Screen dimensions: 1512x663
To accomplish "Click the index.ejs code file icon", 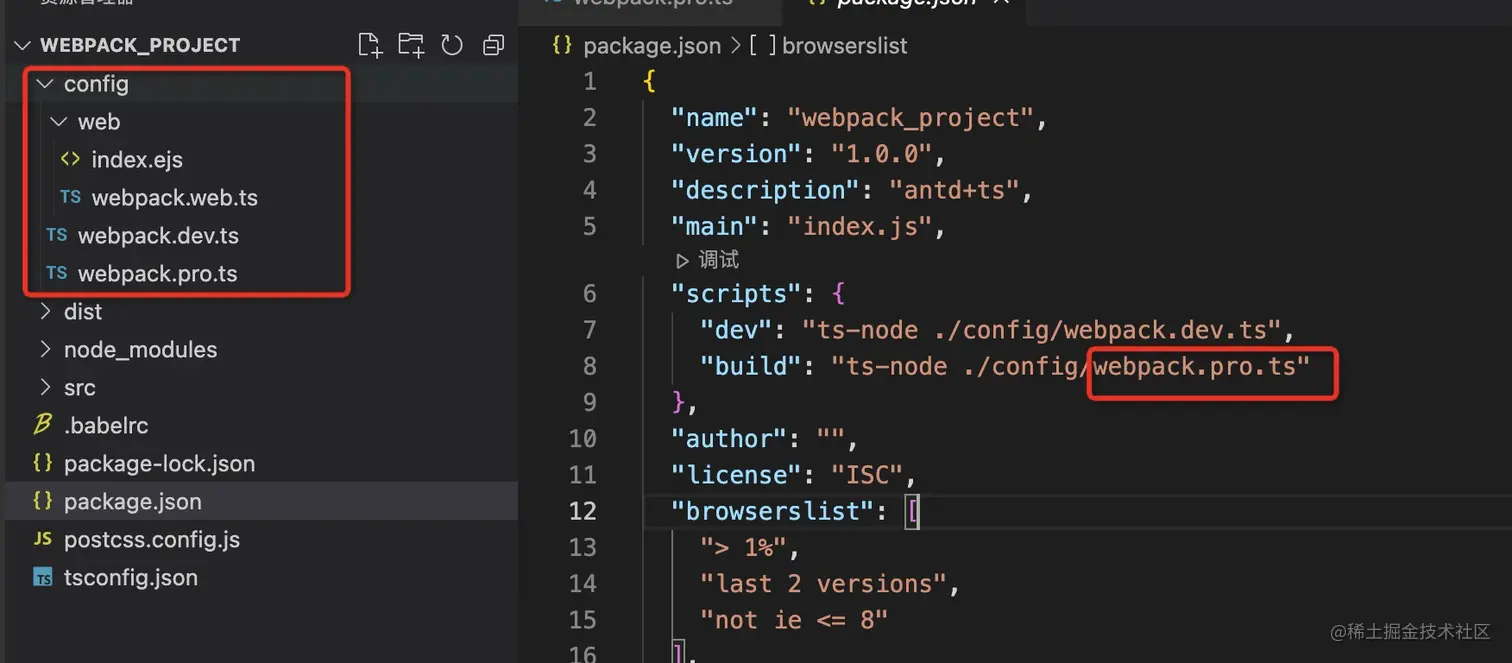I will (x=70, y=159).
